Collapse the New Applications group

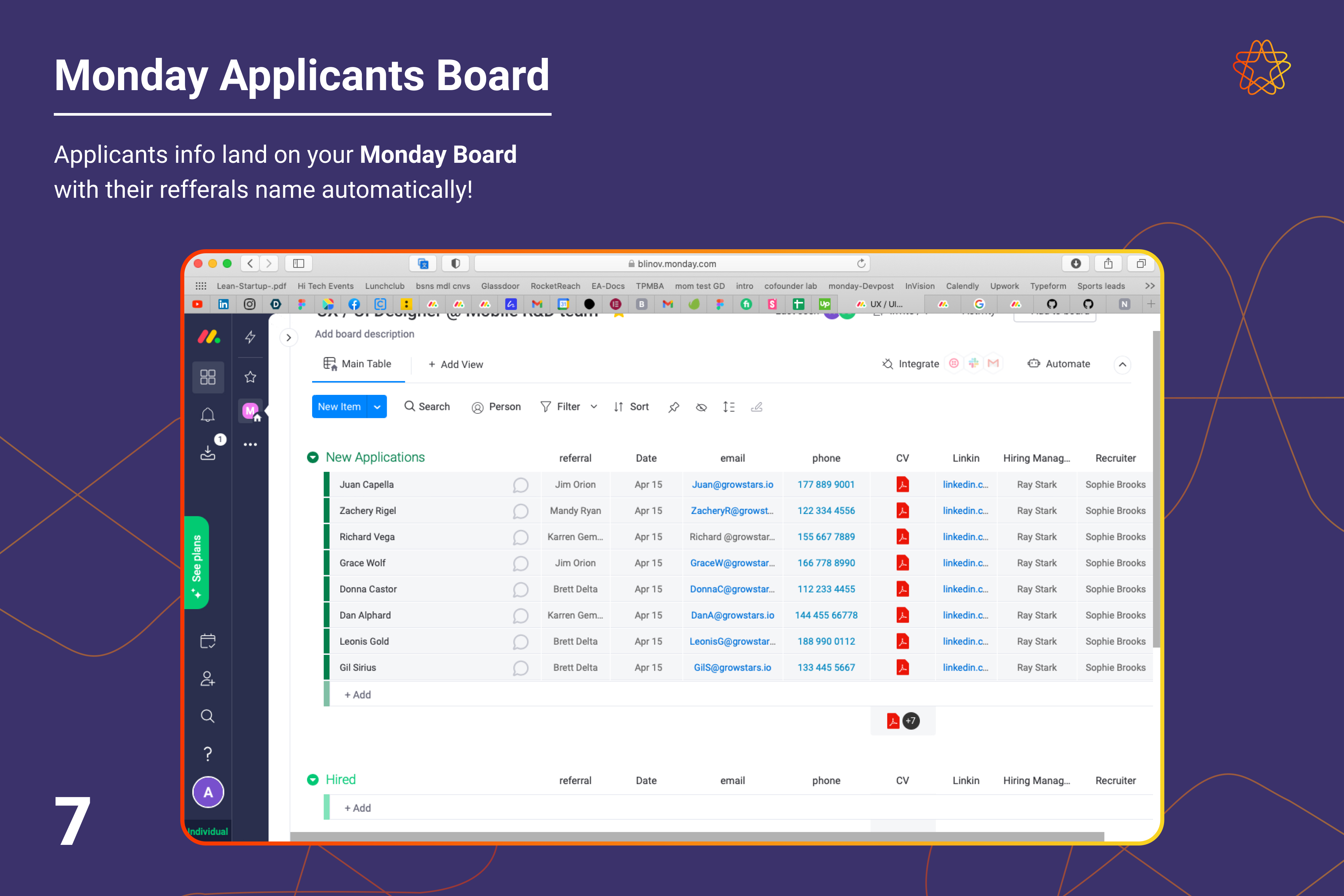[312, 457]
